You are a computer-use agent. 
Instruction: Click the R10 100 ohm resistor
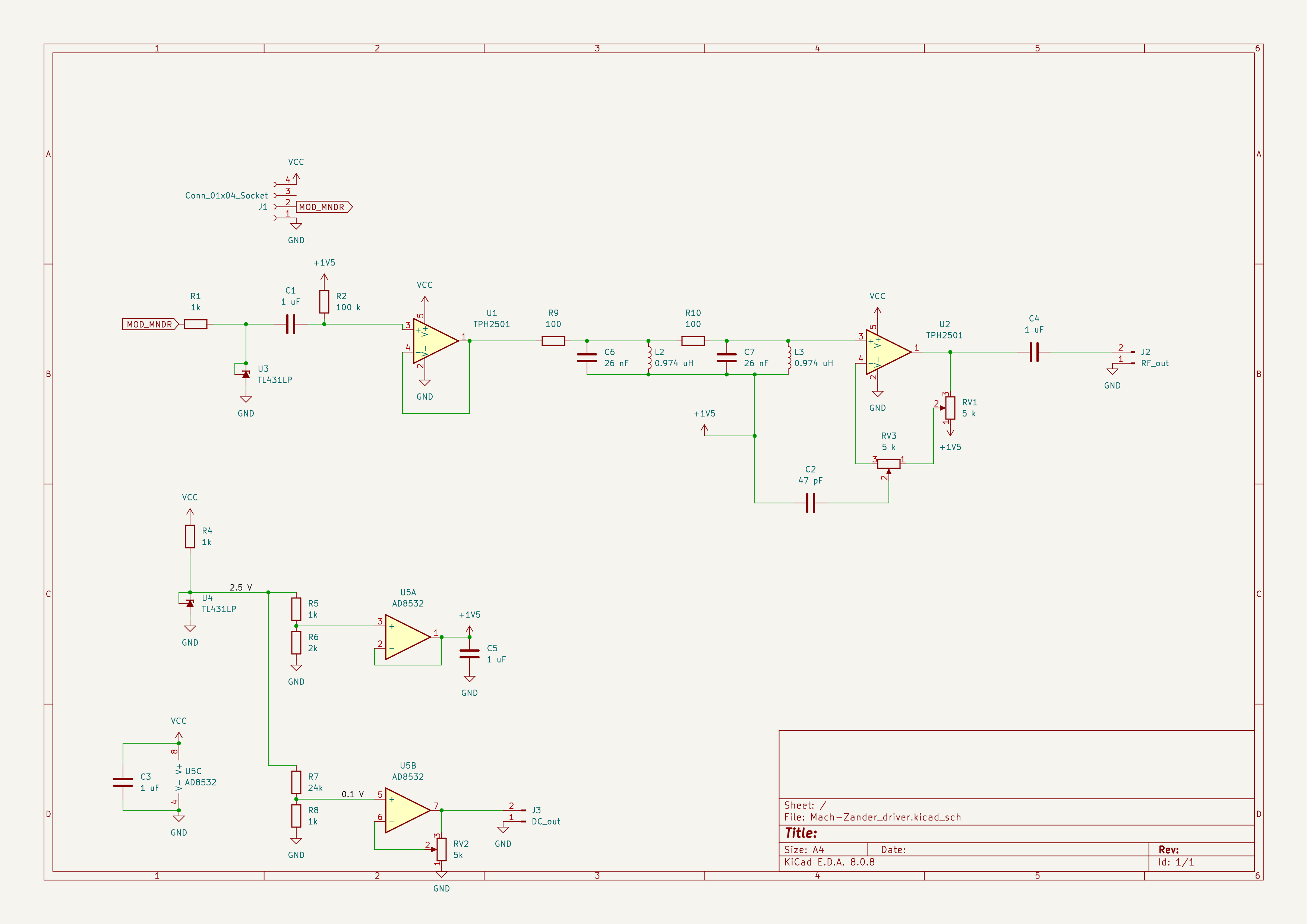(693, 341)
